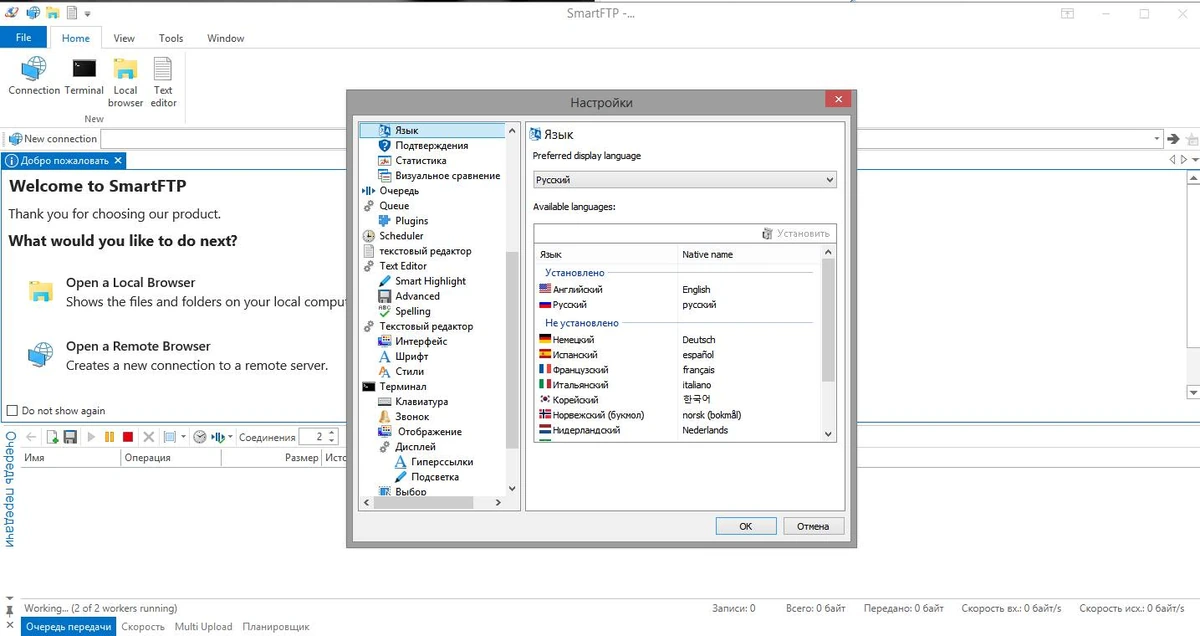
Task: Select Французский language row
Action: (677, 369)
